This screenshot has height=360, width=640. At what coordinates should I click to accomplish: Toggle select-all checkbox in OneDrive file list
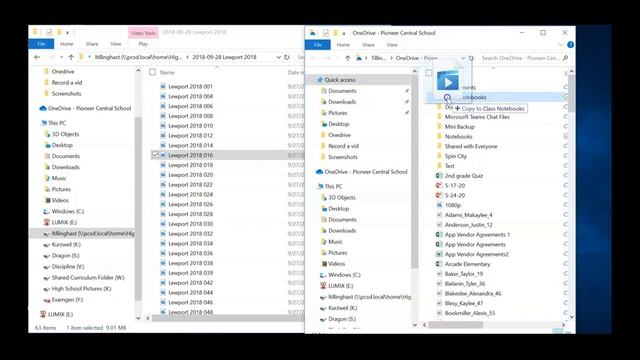[x=429, y=73]
